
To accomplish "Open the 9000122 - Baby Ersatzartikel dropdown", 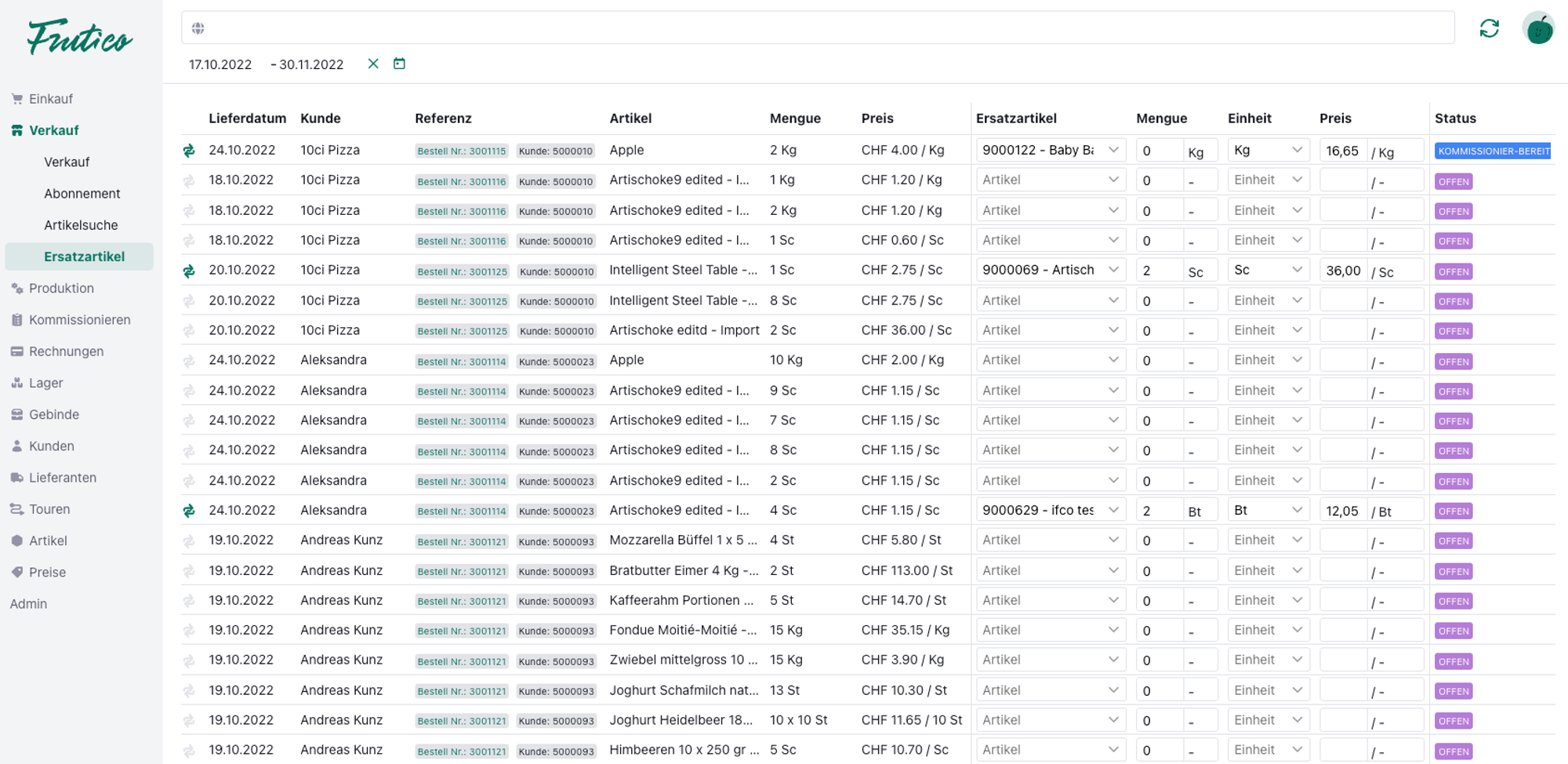I will 1050,150.
